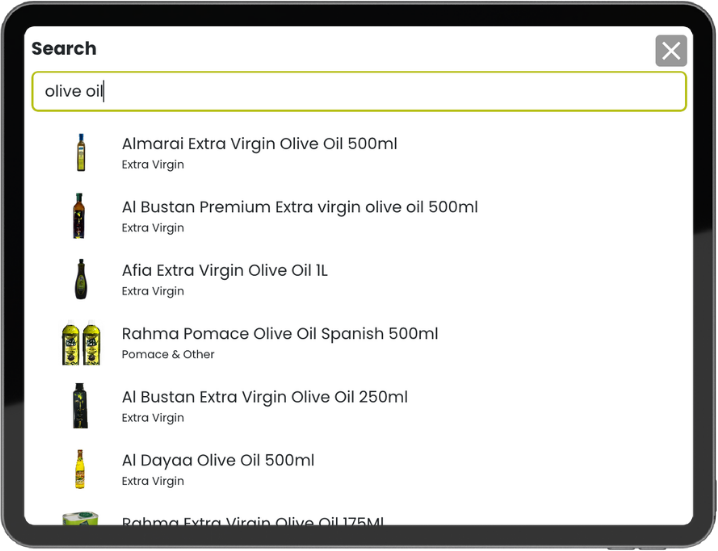Click Extra Virgin label under Afia
This screenshot has height=551, width=718.
click(153, 291)
